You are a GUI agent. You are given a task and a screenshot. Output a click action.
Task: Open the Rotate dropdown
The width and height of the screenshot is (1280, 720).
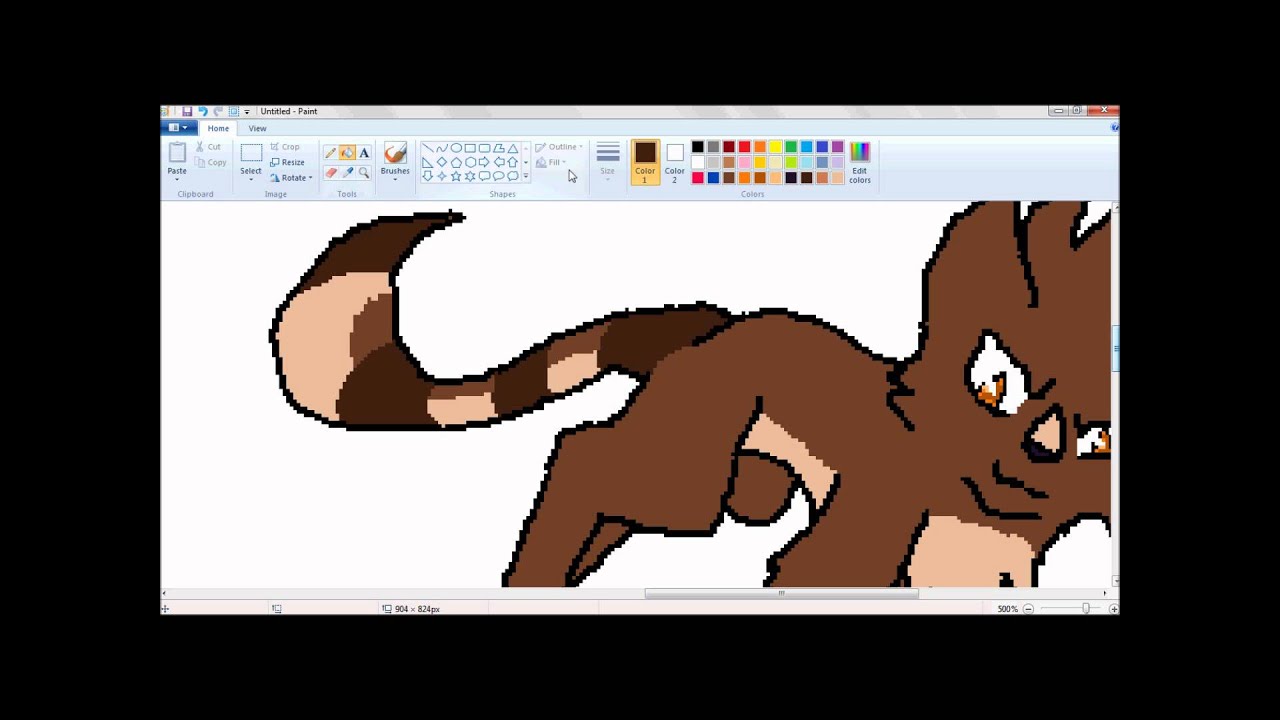(291, 178)
